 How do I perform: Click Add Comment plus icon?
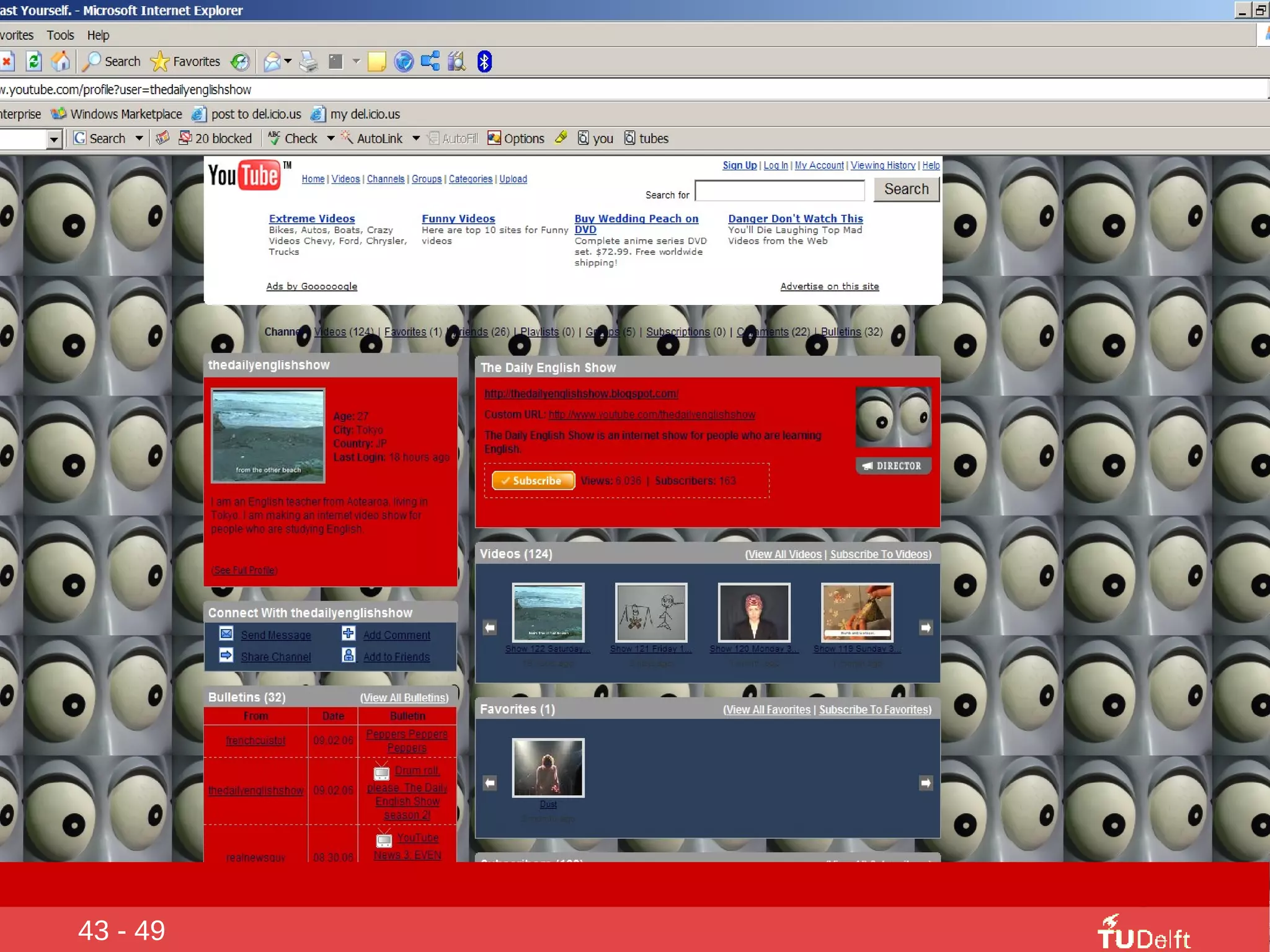(x=349, y=633)
